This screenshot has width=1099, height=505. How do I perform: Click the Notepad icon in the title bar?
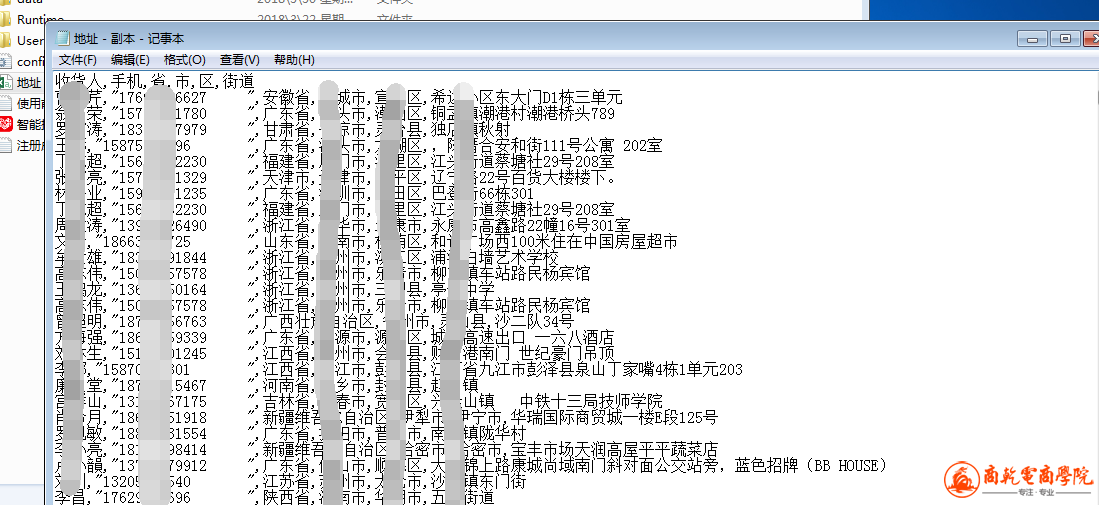point(63,39)
